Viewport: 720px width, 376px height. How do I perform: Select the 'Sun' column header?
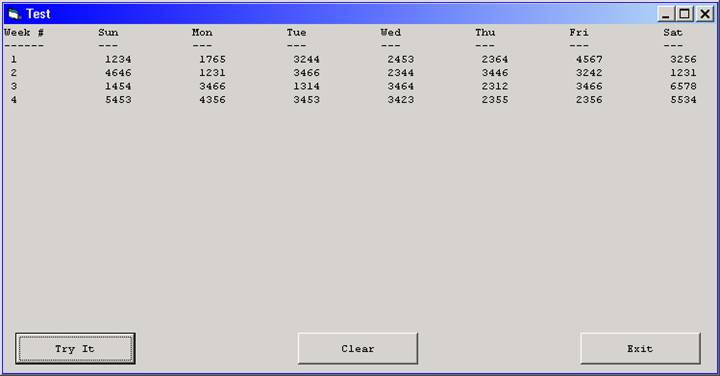tap(108, 33)
